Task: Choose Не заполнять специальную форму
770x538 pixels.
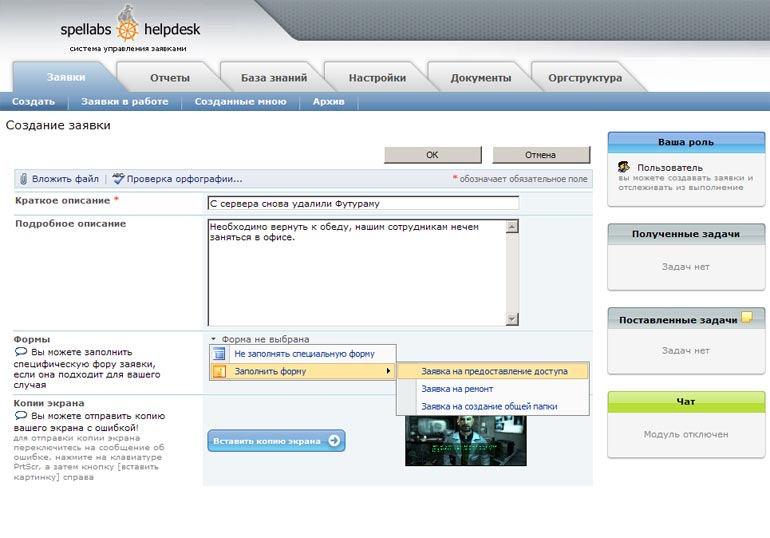Action: 303,353
